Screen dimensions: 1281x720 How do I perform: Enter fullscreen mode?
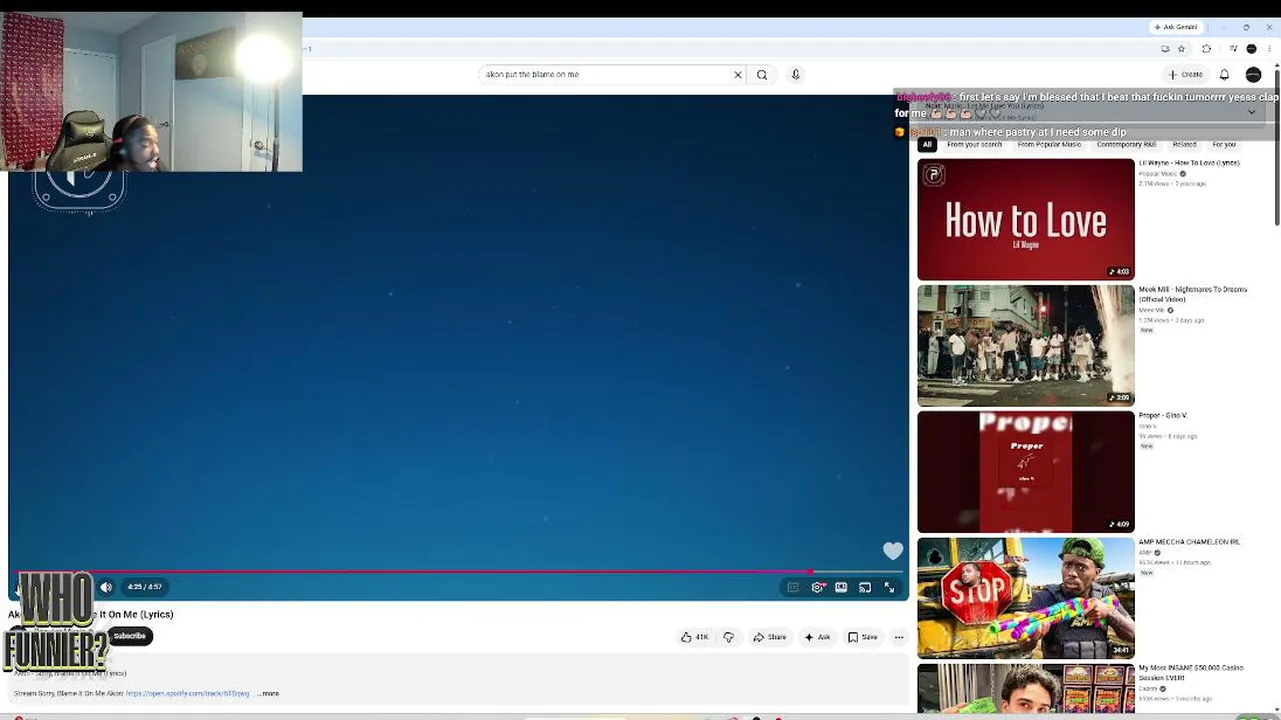[889, 587]
